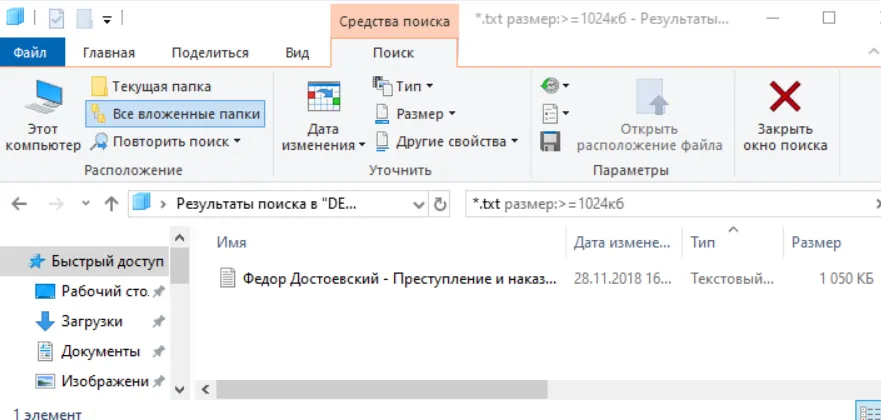Viewport: 881px width, 420px height.
Task: Open Downloads in quick access pane
Action: (x=92, y=322)
